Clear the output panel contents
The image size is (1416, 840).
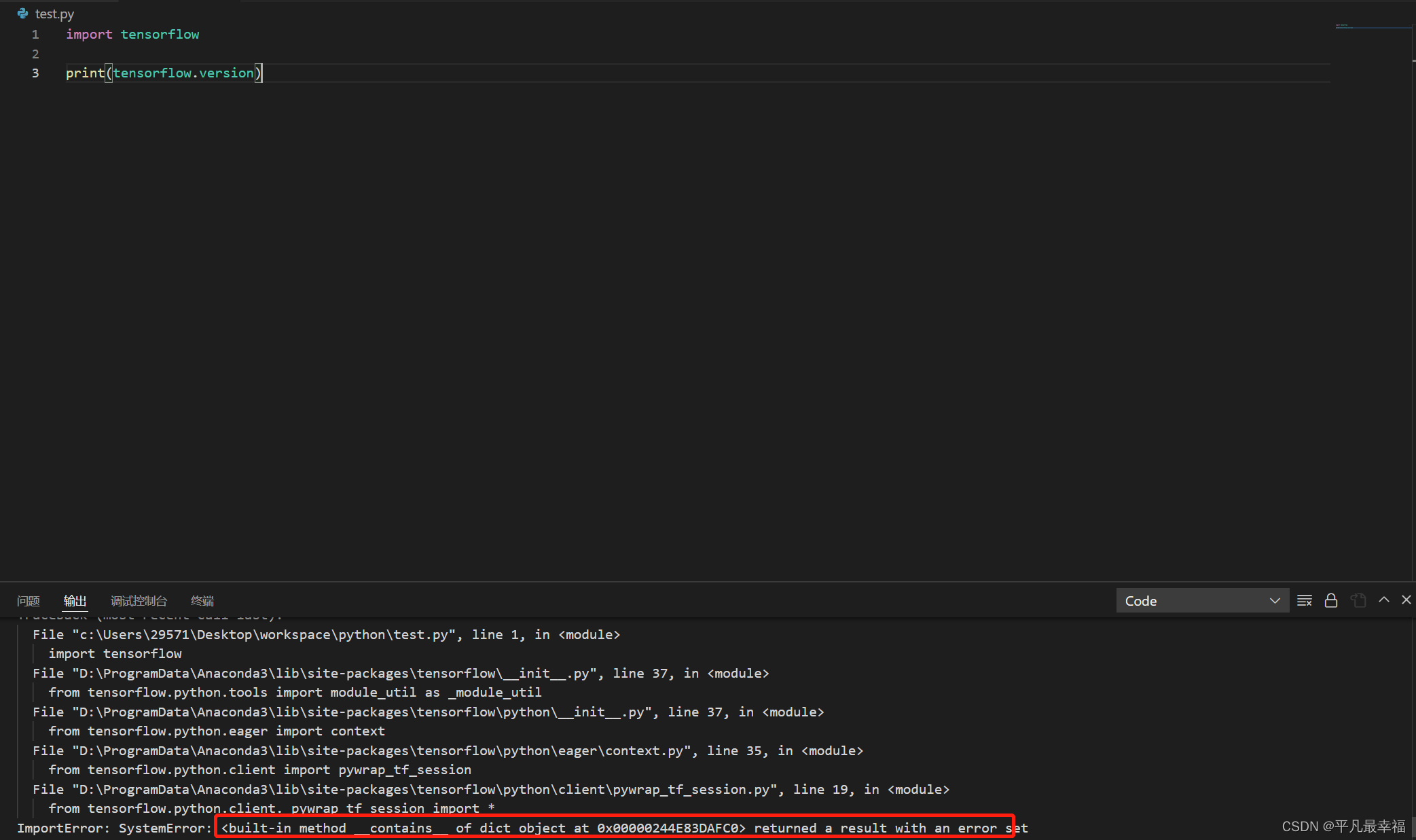[1304, 600]
